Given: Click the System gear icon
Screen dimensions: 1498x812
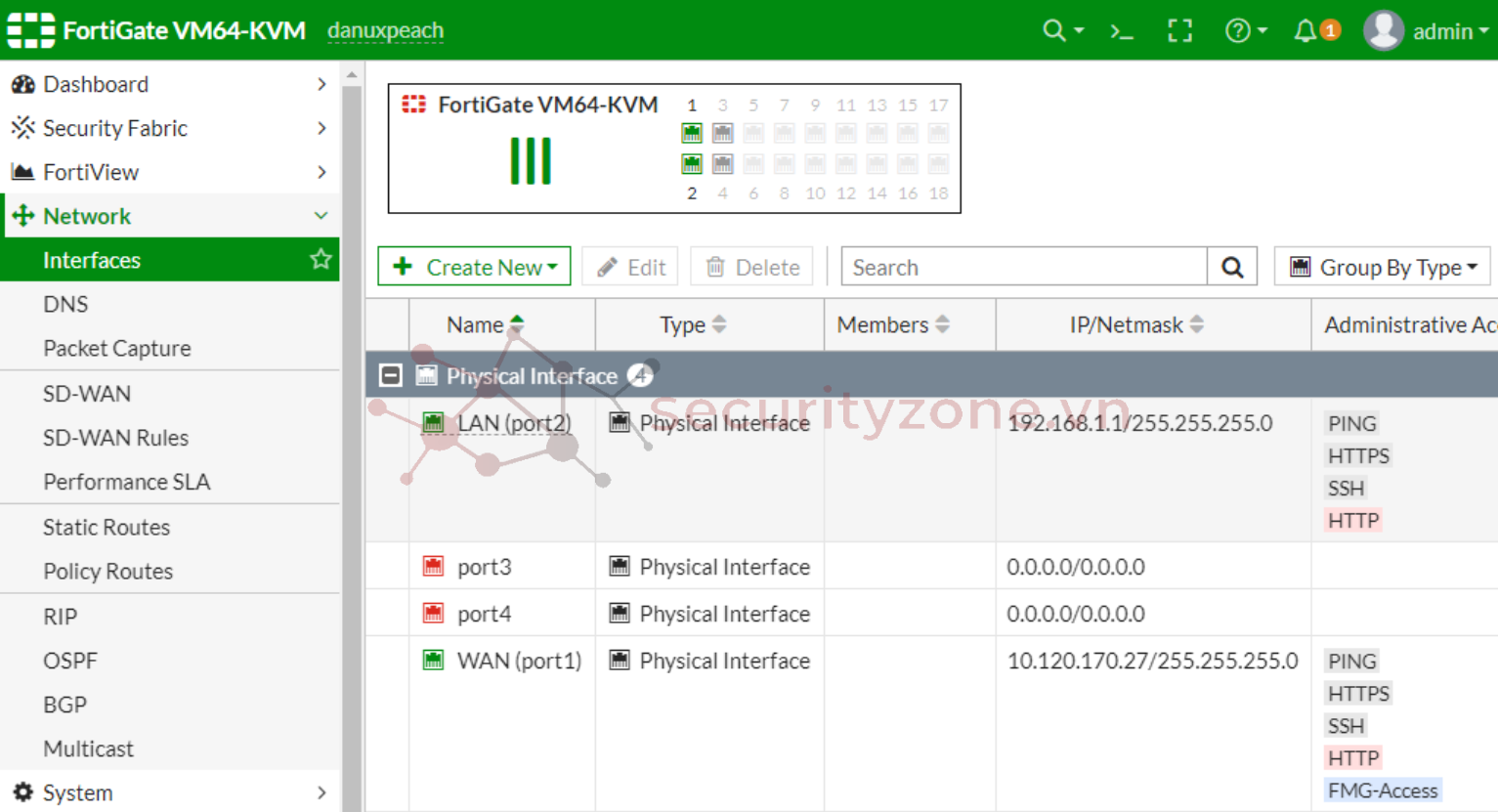Looking at the screenshot, I should [23, 792].
